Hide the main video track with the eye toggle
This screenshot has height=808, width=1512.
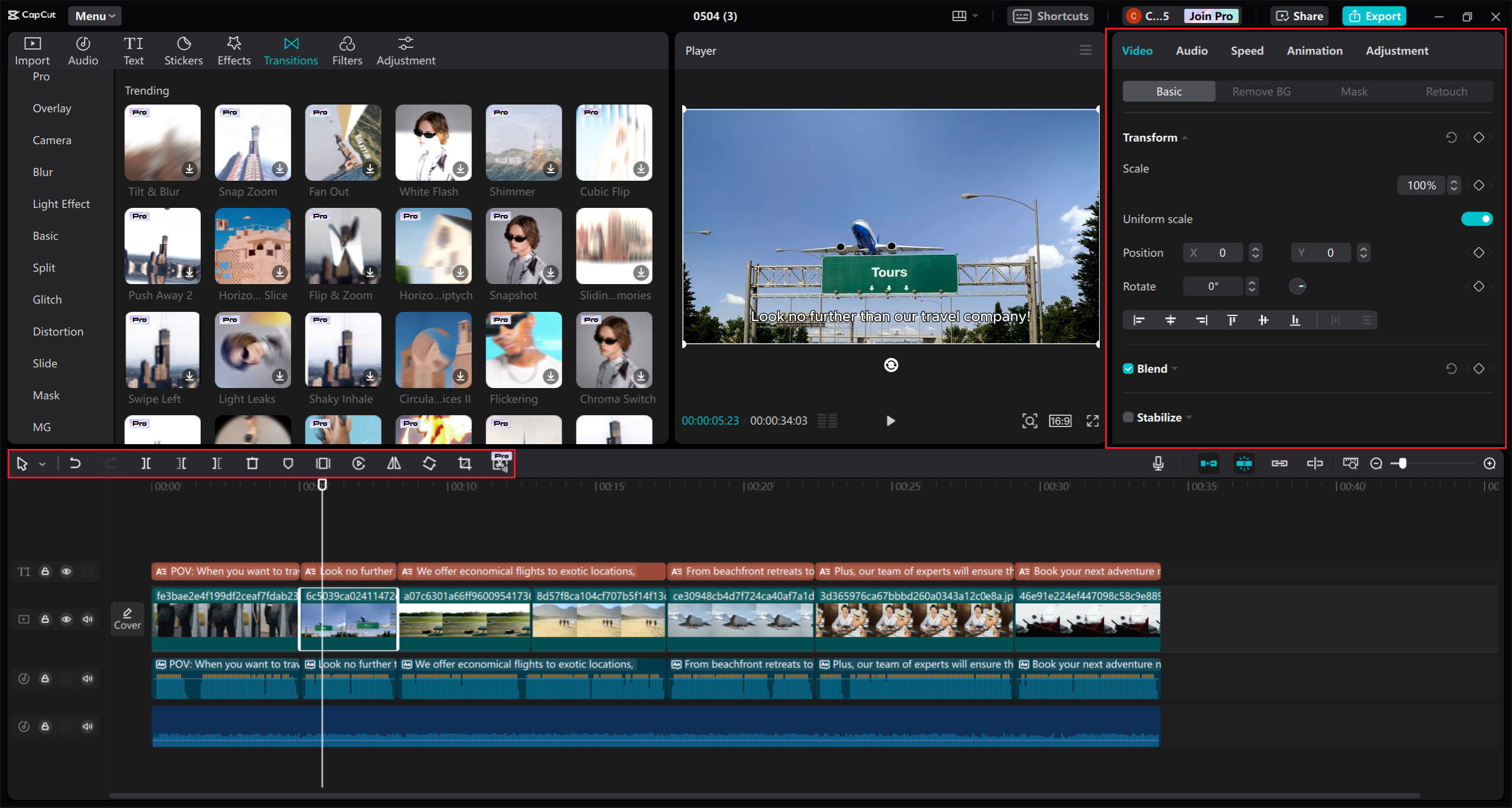66,619
